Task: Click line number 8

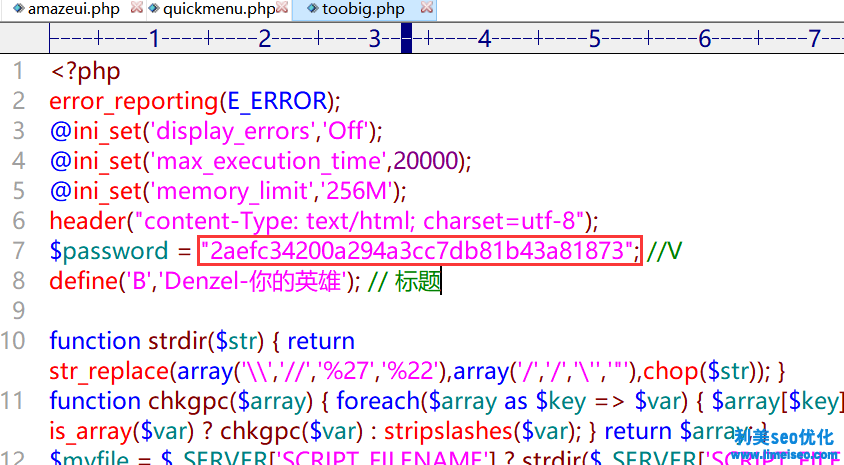Action: tap(18, 280)
